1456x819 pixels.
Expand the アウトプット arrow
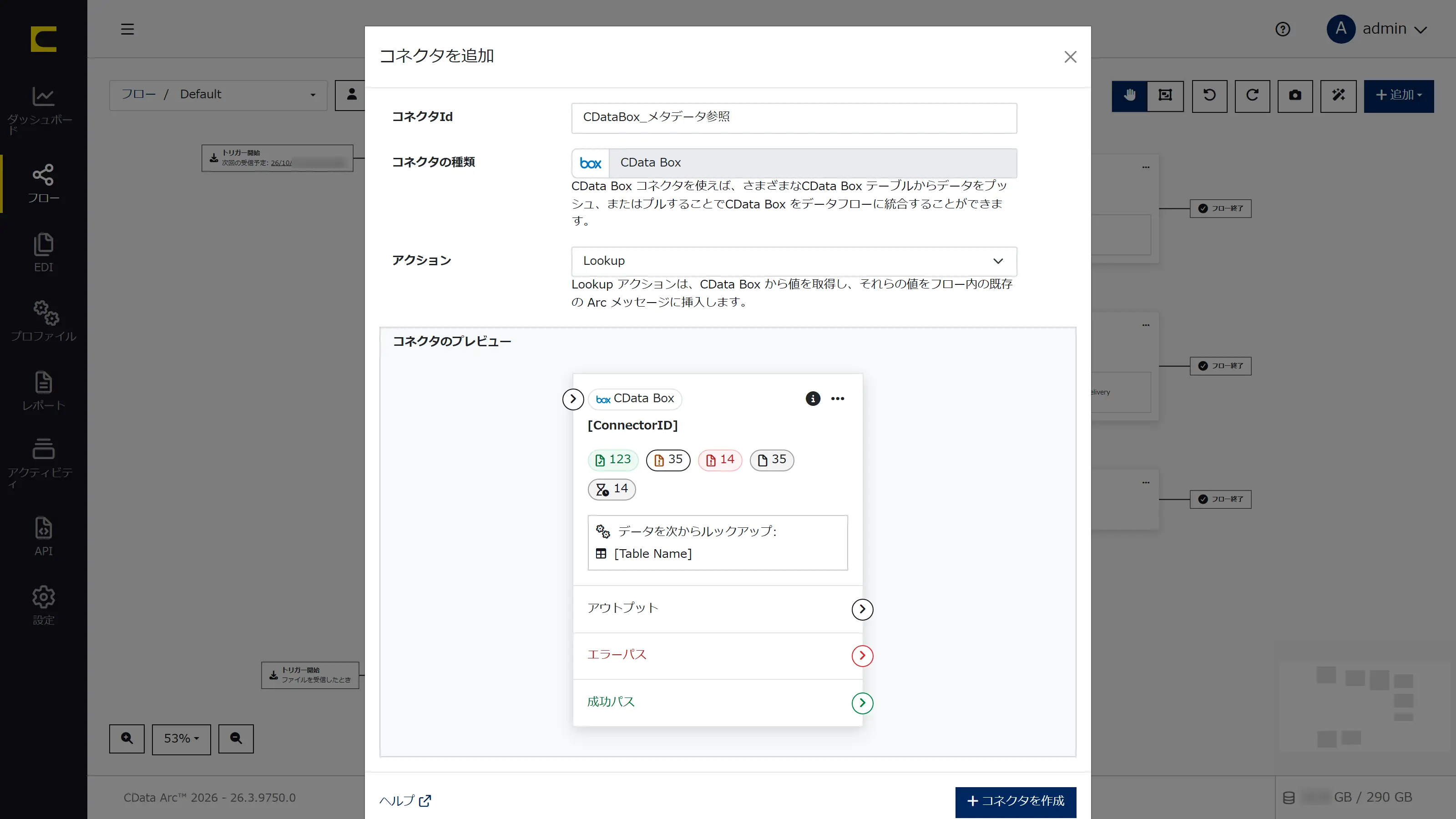862,609
